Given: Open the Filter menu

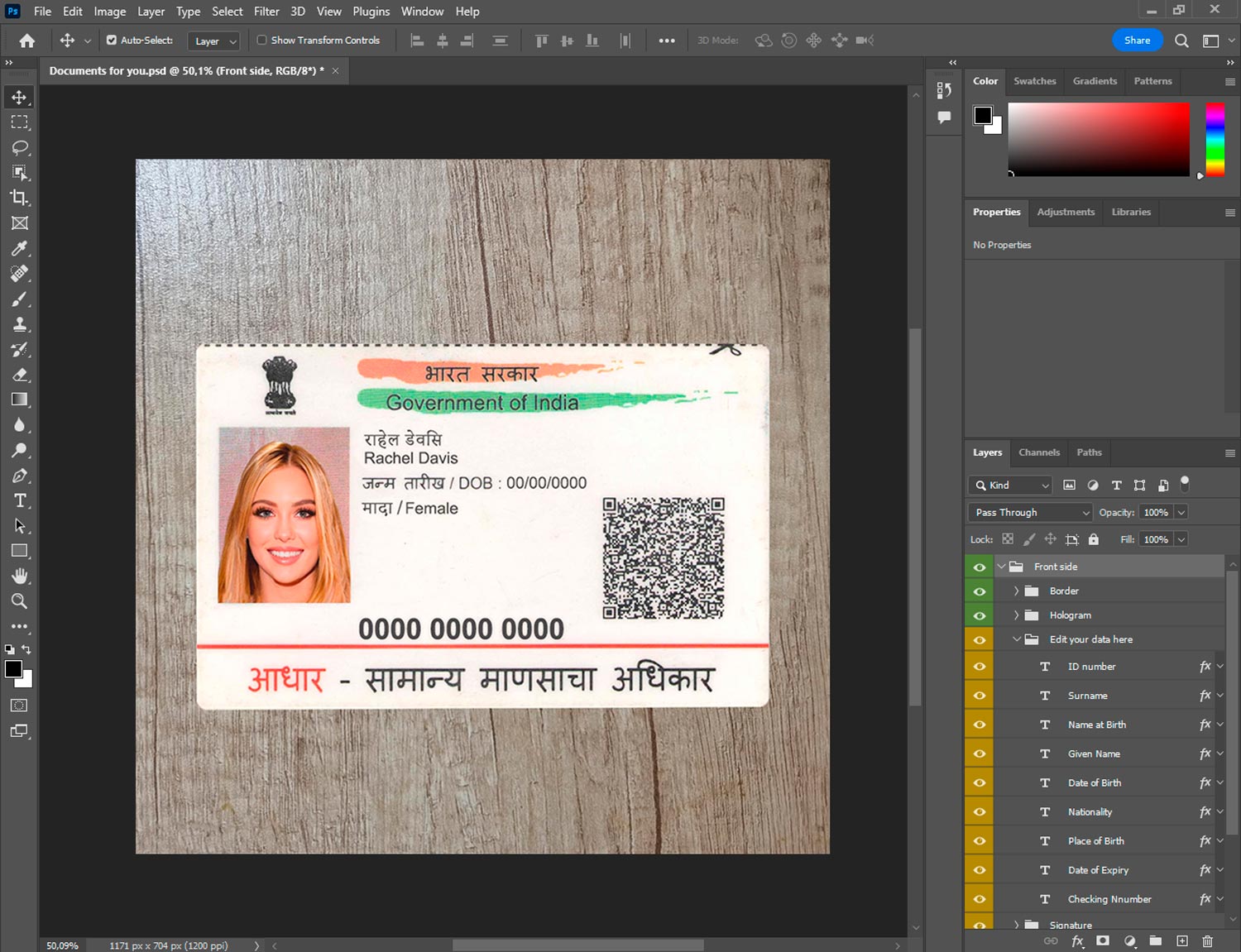Looking at the screenshot, I should click(266, 12).
